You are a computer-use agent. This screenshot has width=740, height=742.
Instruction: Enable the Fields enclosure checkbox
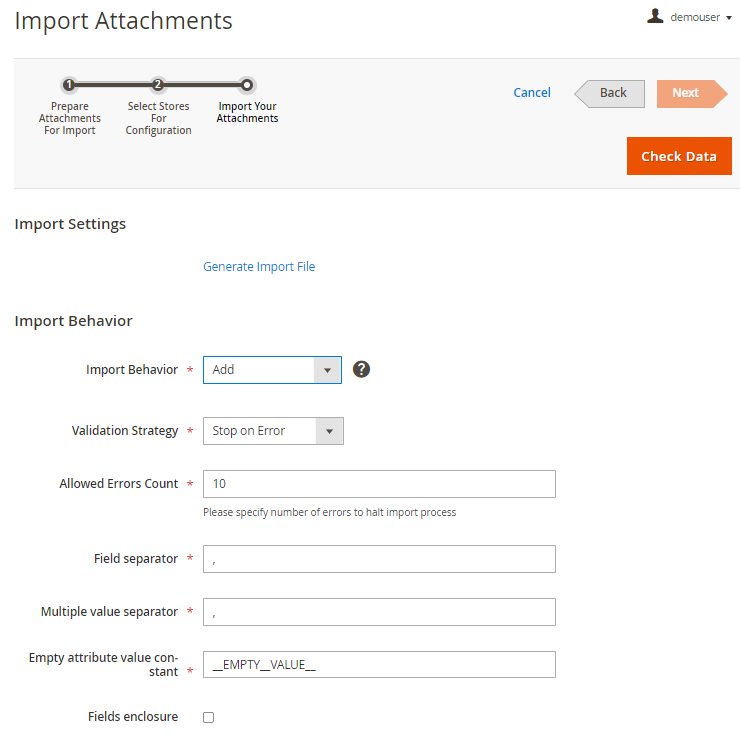(x=209, y=717)
